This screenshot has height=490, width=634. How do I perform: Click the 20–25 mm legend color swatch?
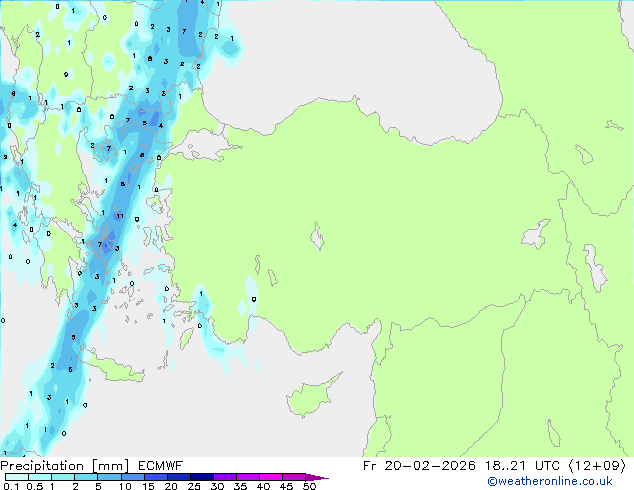178,477
